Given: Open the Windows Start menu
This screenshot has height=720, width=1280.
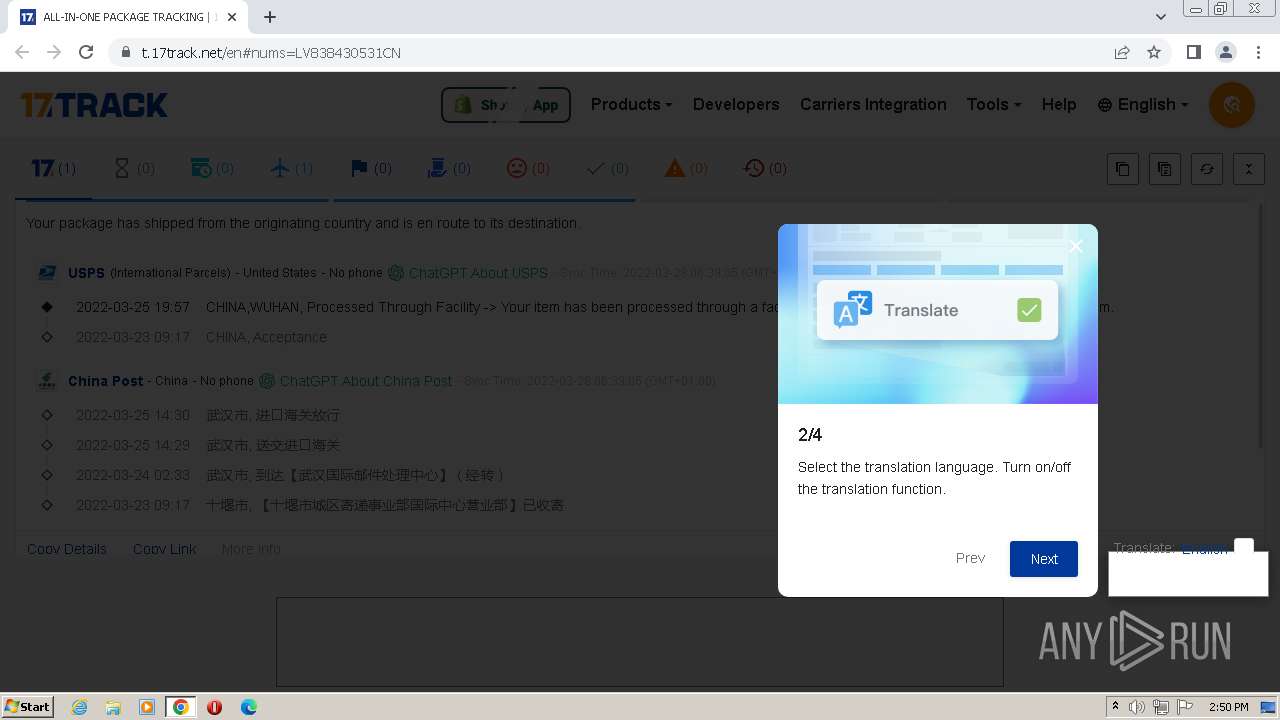Looking at the screenshot, I should click(27, 706).
